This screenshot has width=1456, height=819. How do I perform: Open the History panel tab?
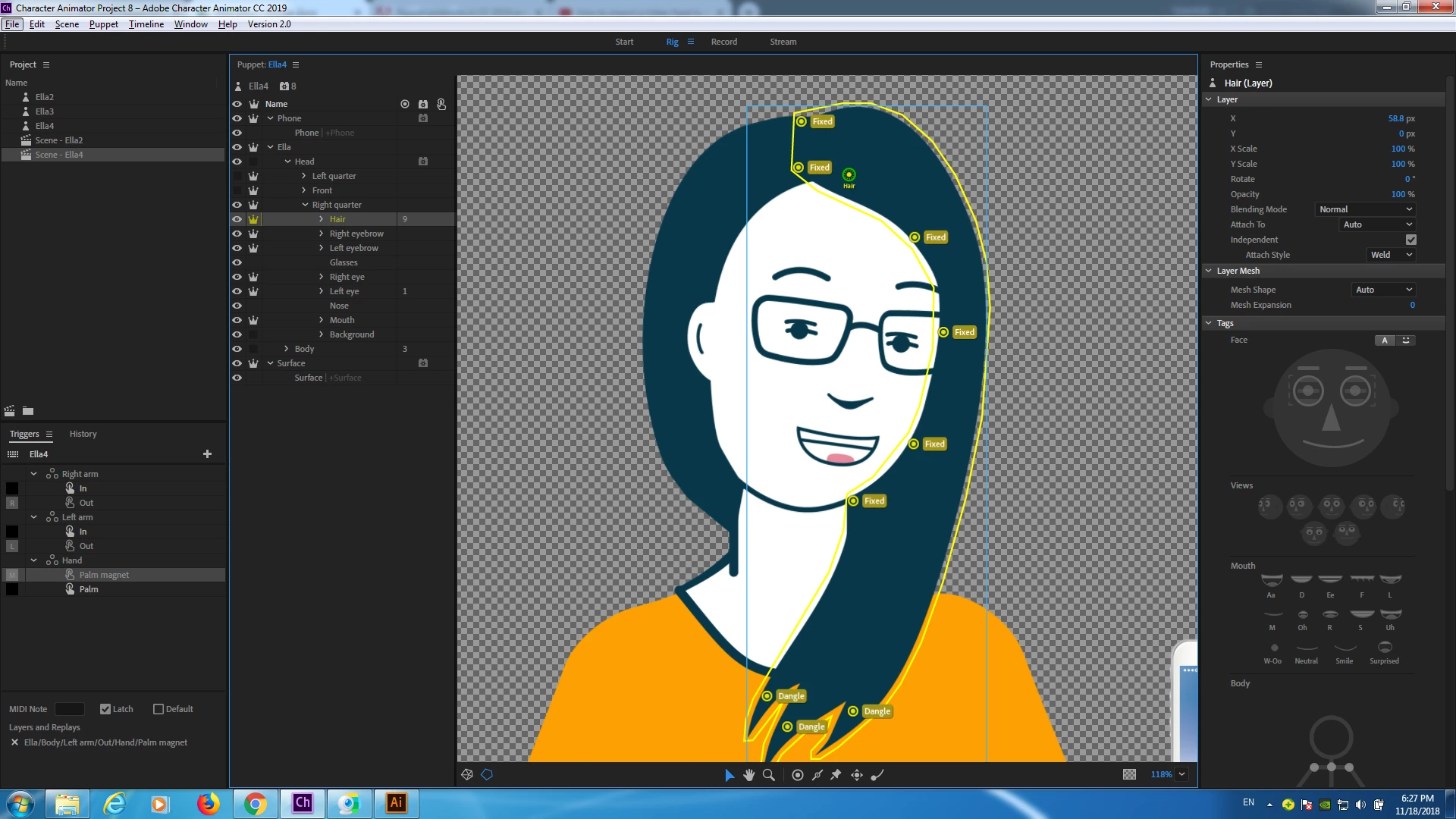83,434
